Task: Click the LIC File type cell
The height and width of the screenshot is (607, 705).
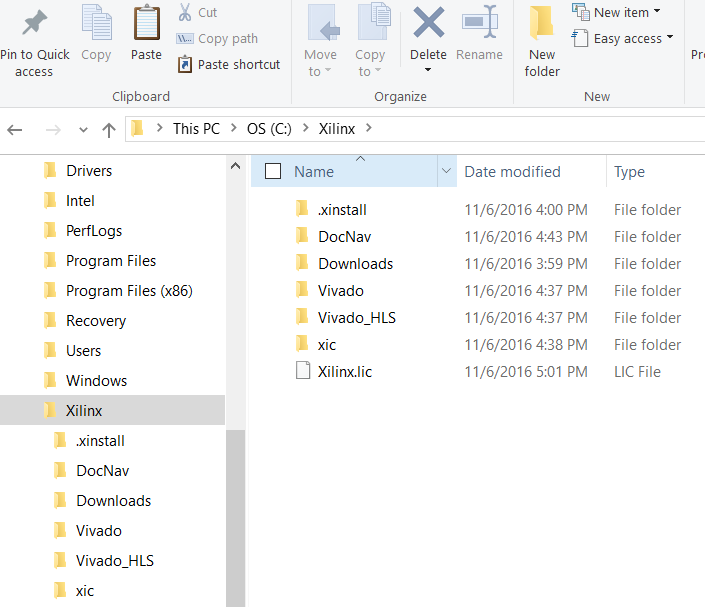Action: tap(637, 371)
